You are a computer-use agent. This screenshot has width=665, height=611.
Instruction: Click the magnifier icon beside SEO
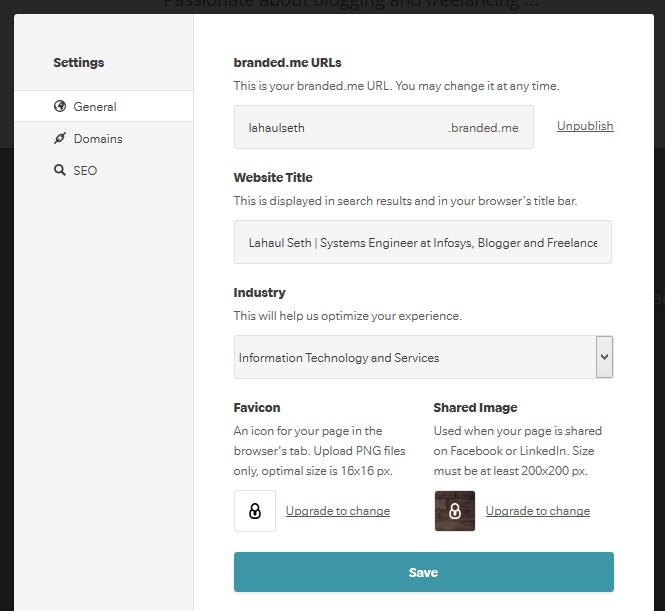pos(60,171)
